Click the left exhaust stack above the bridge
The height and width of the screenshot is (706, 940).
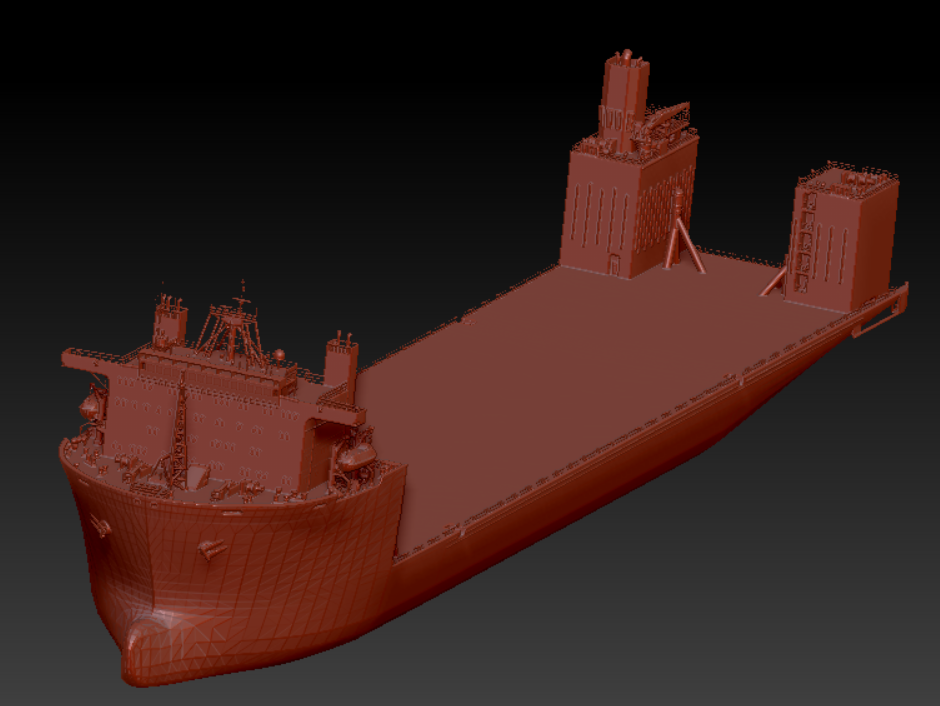tap(170, 322)
